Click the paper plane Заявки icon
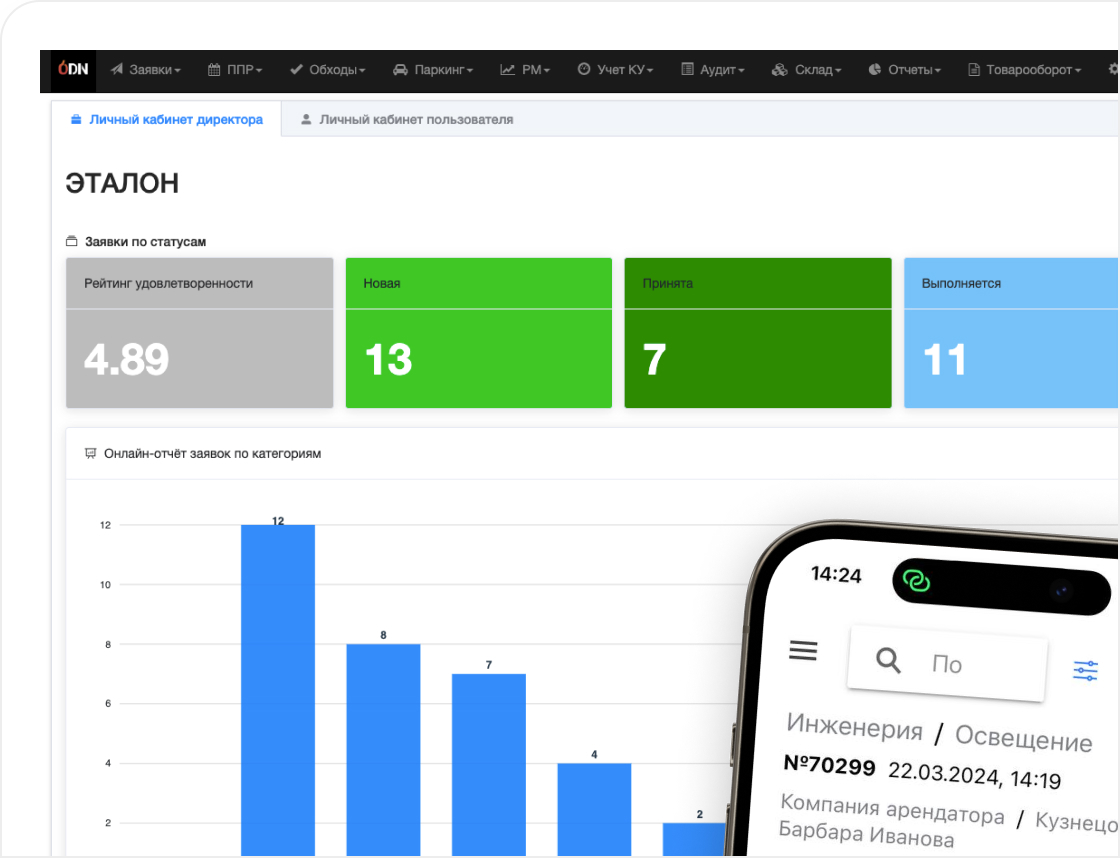Screen dimensions: 1120x858 coord(116,69)
